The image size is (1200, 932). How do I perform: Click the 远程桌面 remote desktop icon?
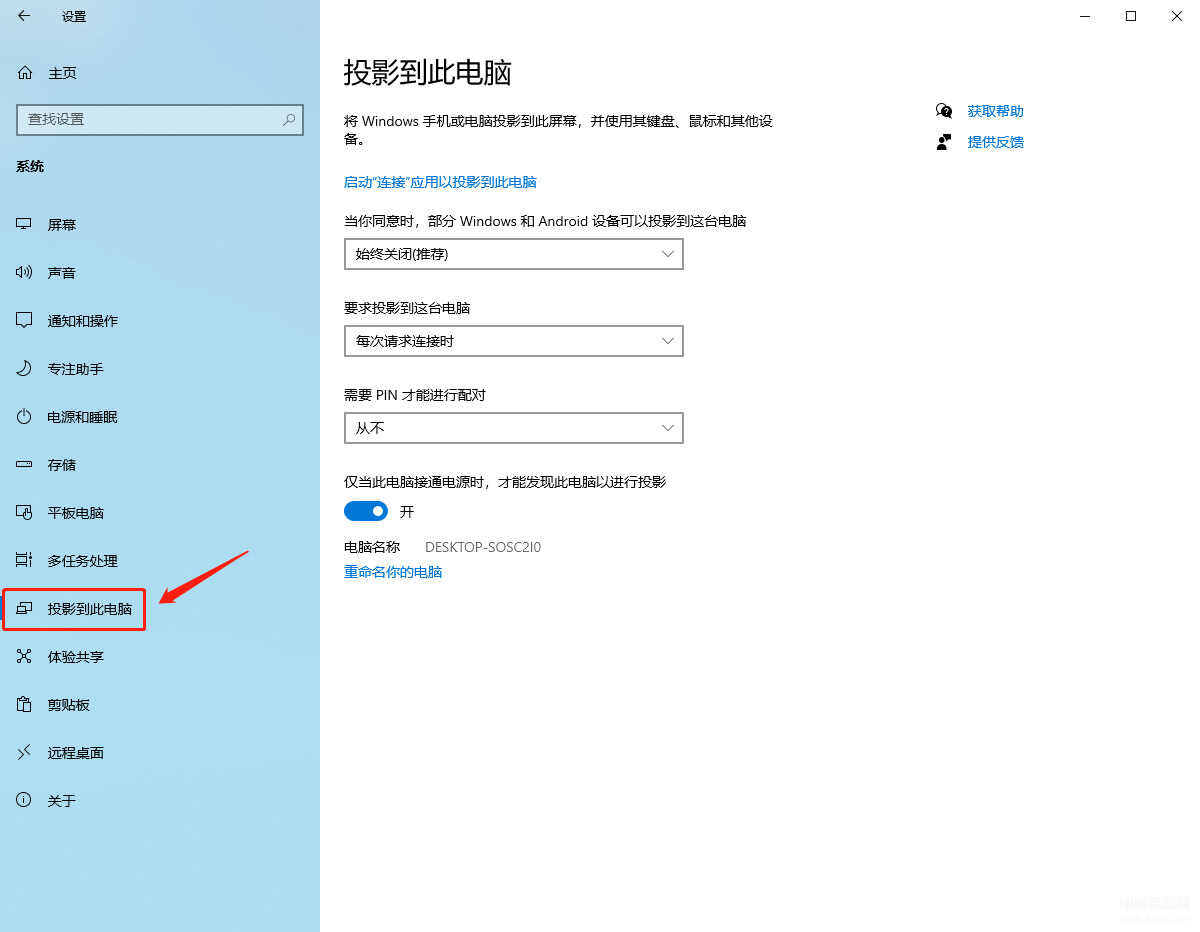(x=25, y=753)
